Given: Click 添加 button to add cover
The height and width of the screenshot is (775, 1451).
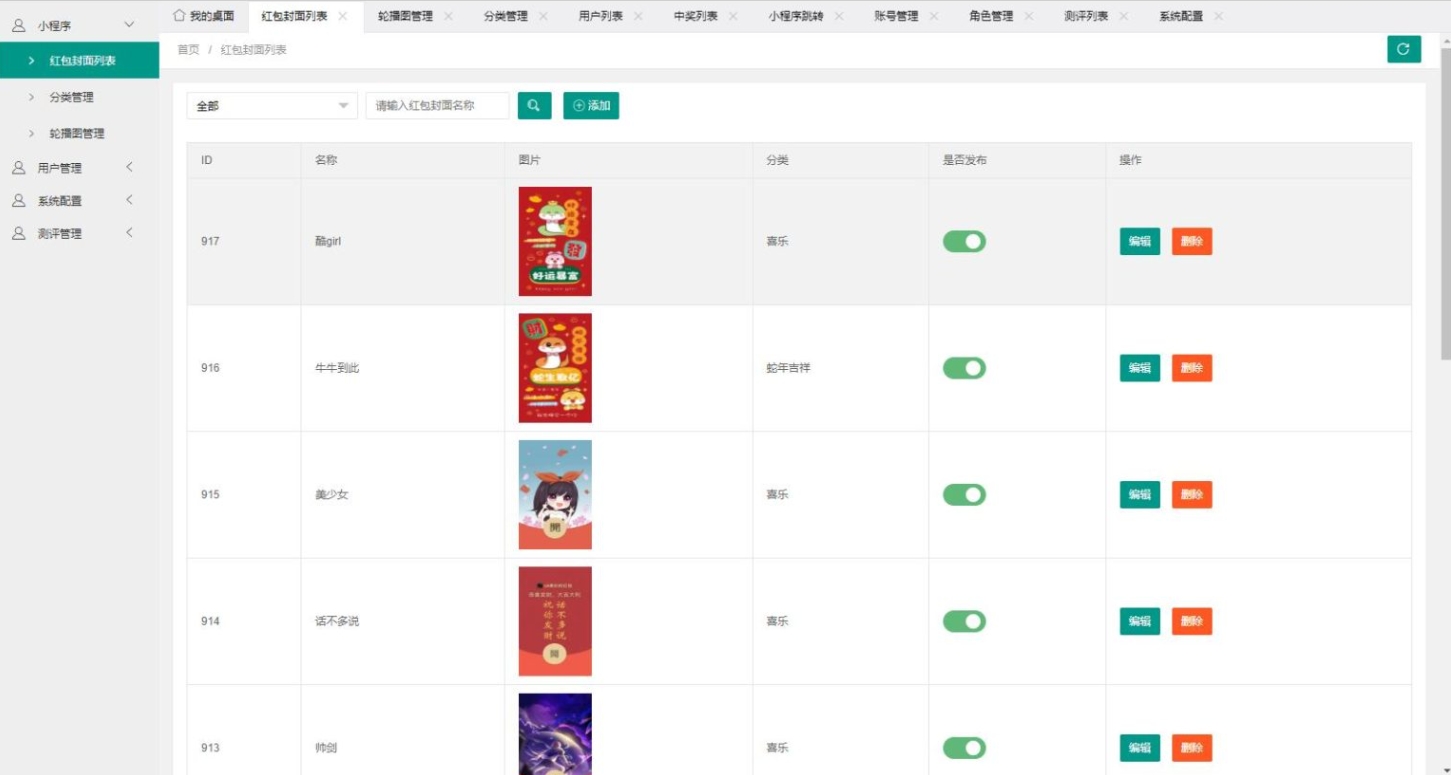Looking at the screenshot, I should pyautogui.click(x=591, y=105).
